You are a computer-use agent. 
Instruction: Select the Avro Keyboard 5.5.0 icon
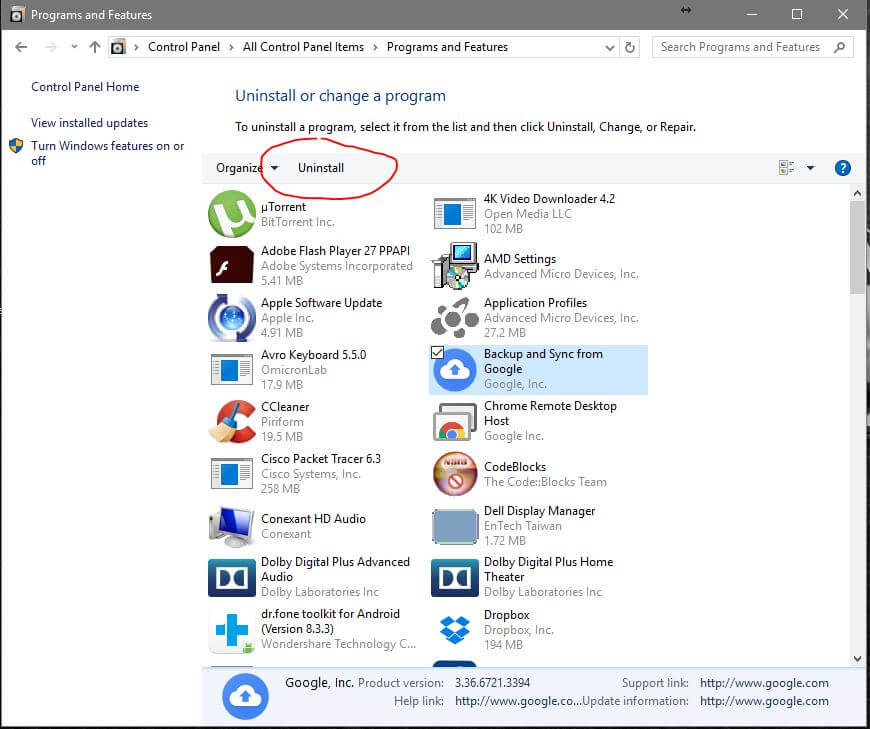(232, 369)
